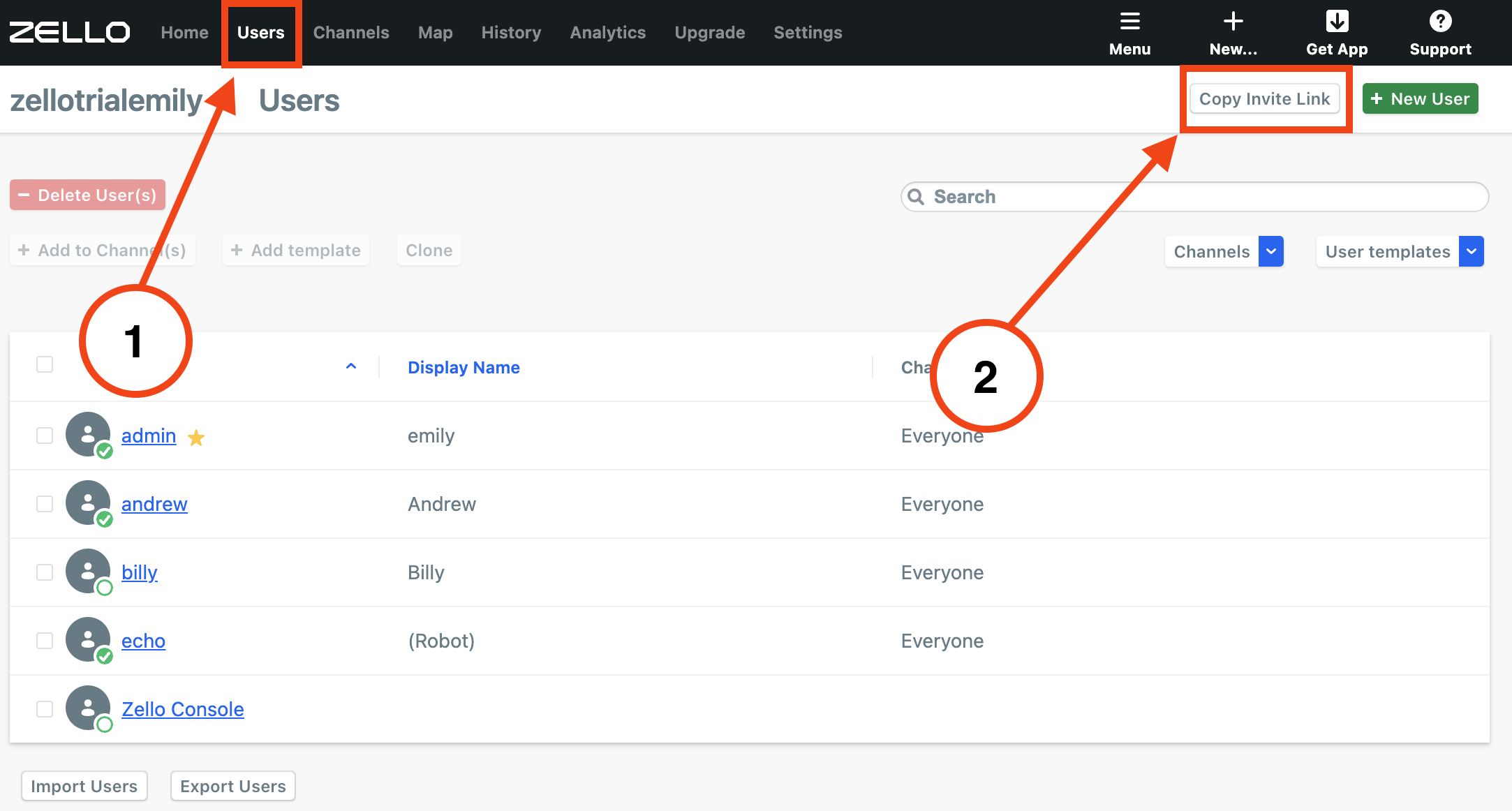The image size is (1512, 811).
Task: Click Export Users button
Action: (233, 787)
